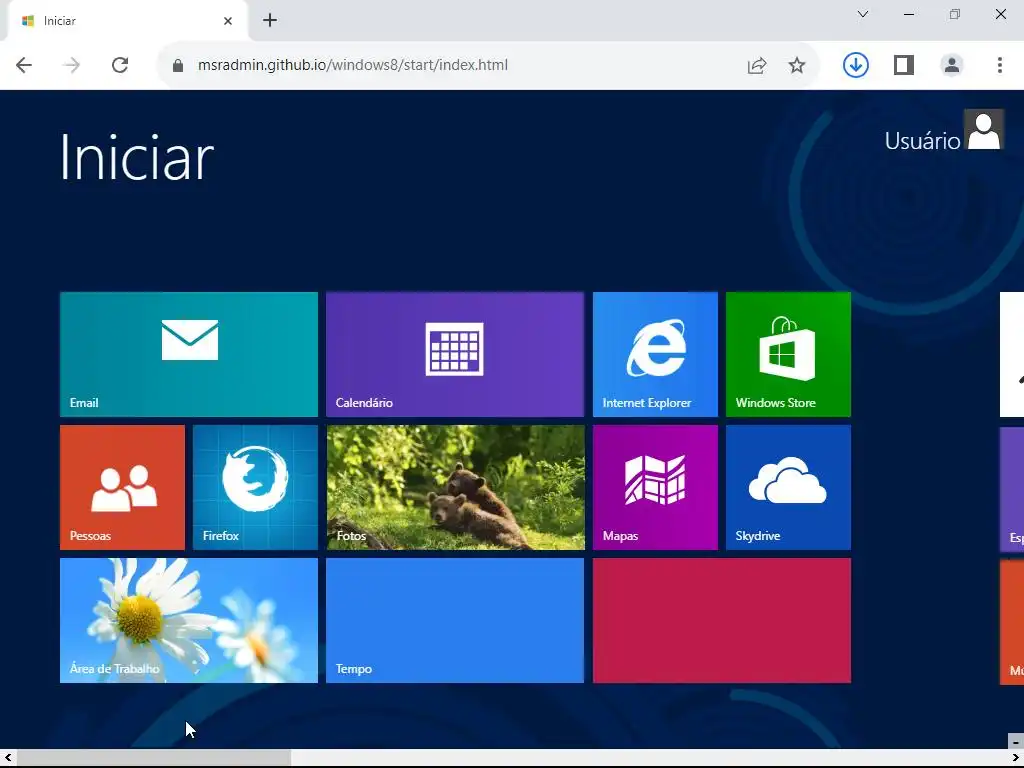The height and width of the screenshot is (768, 1024).
Task: Select the Iniciar browser tab
Action: 127,21
